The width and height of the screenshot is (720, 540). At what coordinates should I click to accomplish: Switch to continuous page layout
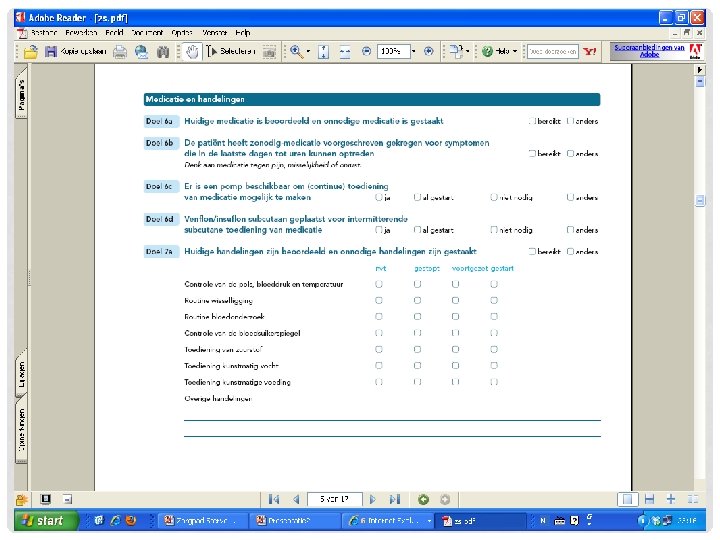coord(649,499)
